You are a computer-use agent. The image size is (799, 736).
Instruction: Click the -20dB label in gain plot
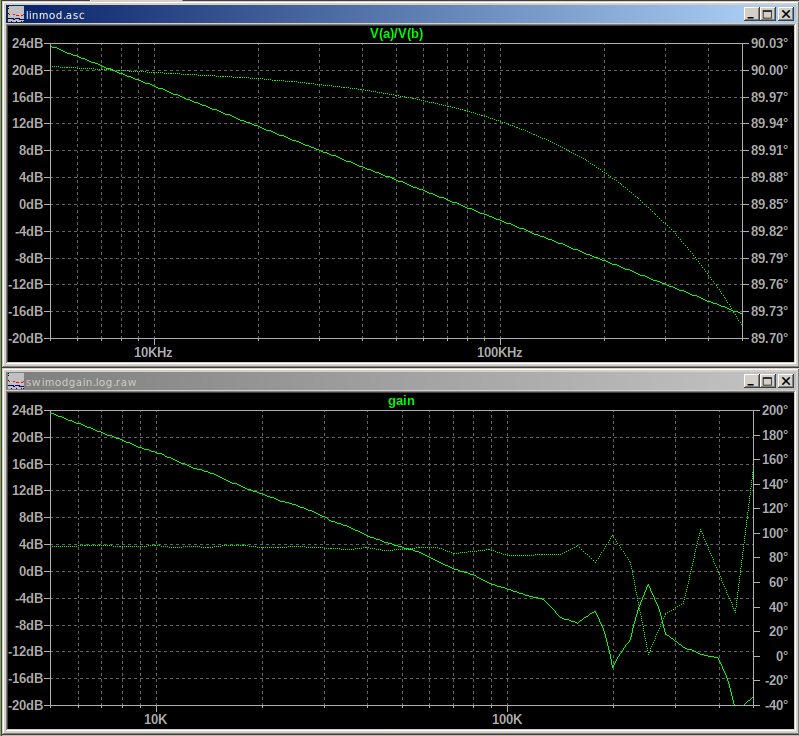[26, 705]
